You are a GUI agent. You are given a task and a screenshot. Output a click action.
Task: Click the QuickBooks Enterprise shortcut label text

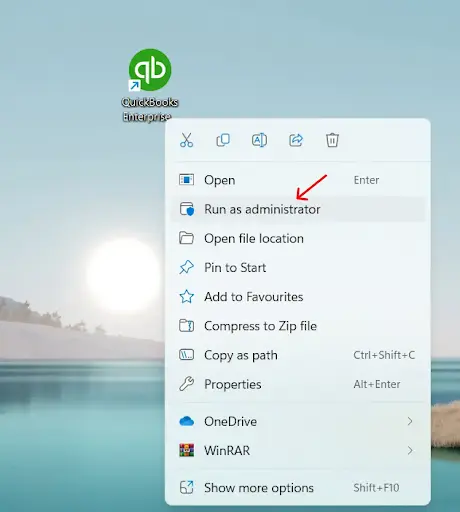coord(150,109)
